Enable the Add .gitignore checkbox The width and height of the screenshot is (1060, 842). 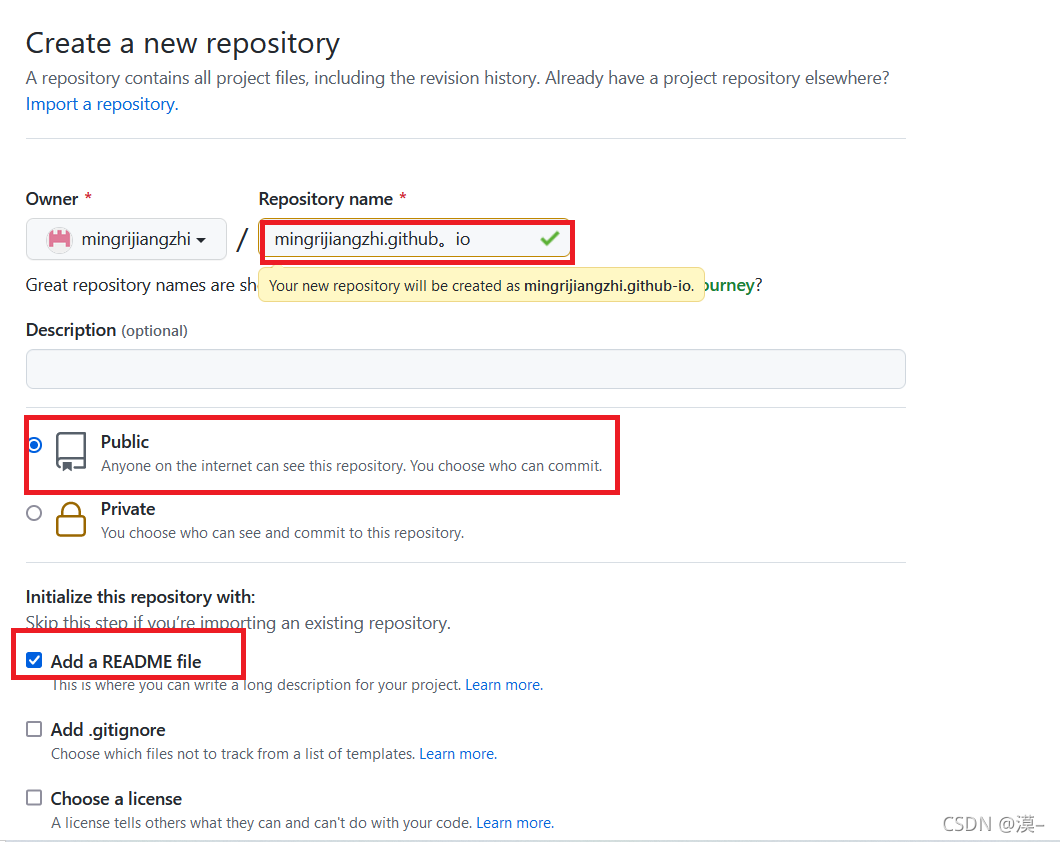tap(34, 729)
